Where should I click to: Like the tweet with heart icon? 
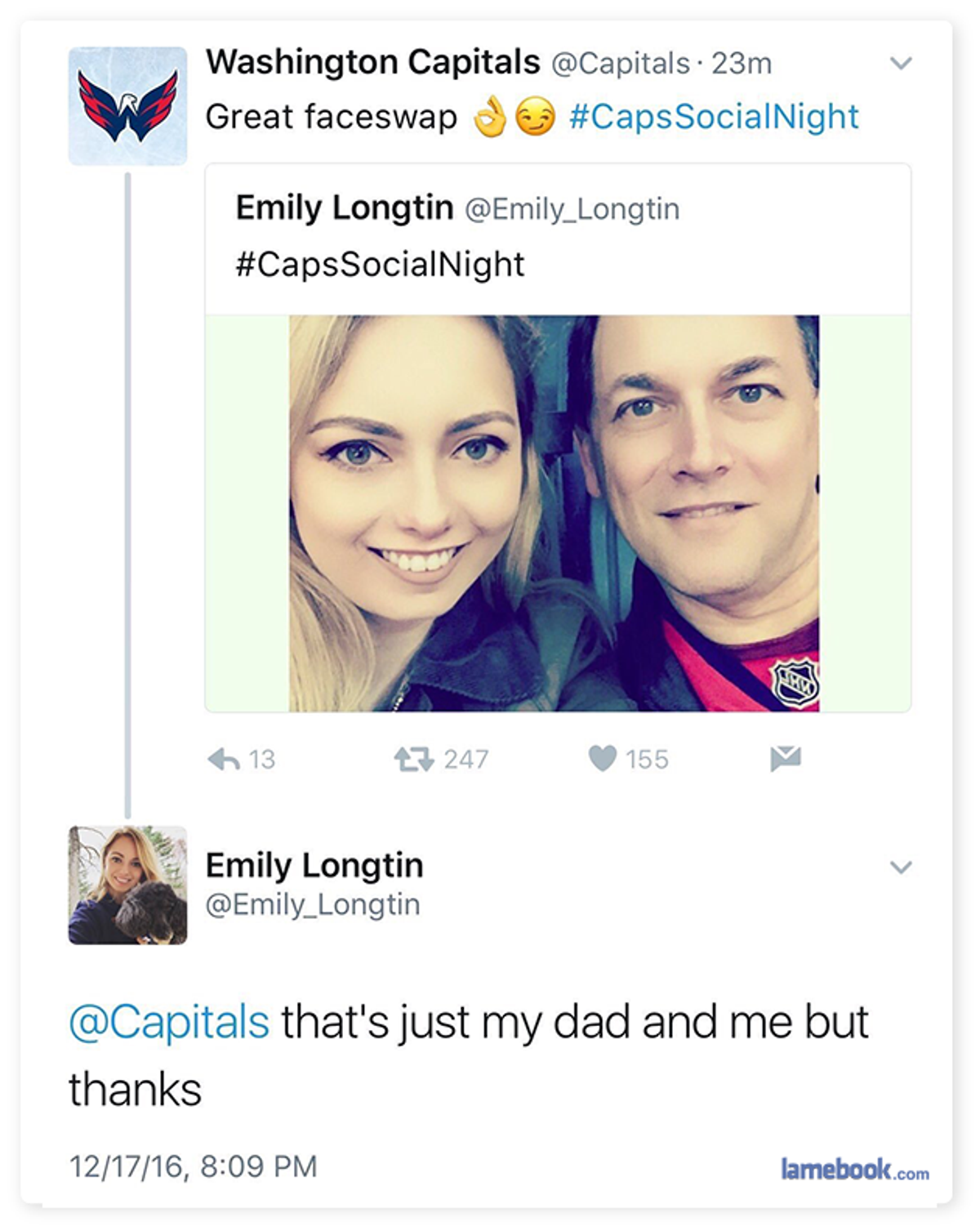603,759
